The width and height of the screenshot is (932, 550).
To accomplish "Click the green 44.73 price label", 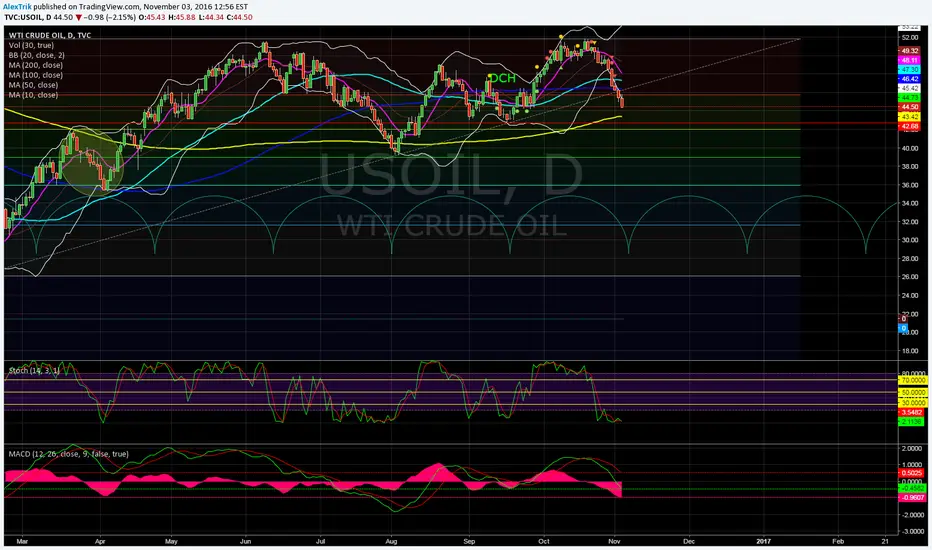I will 910,97.
